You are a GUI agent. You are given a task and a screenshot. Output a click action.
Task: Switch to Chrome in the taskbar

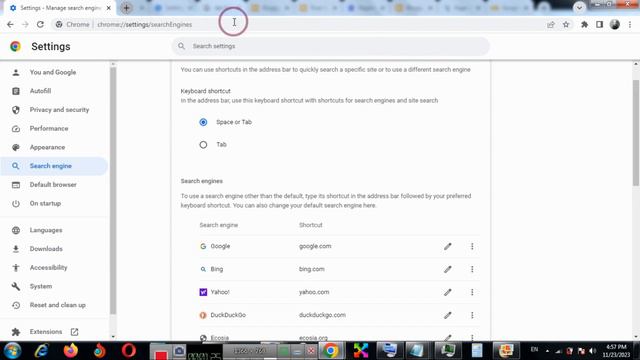pyautogui.click(x=331, y=351)
